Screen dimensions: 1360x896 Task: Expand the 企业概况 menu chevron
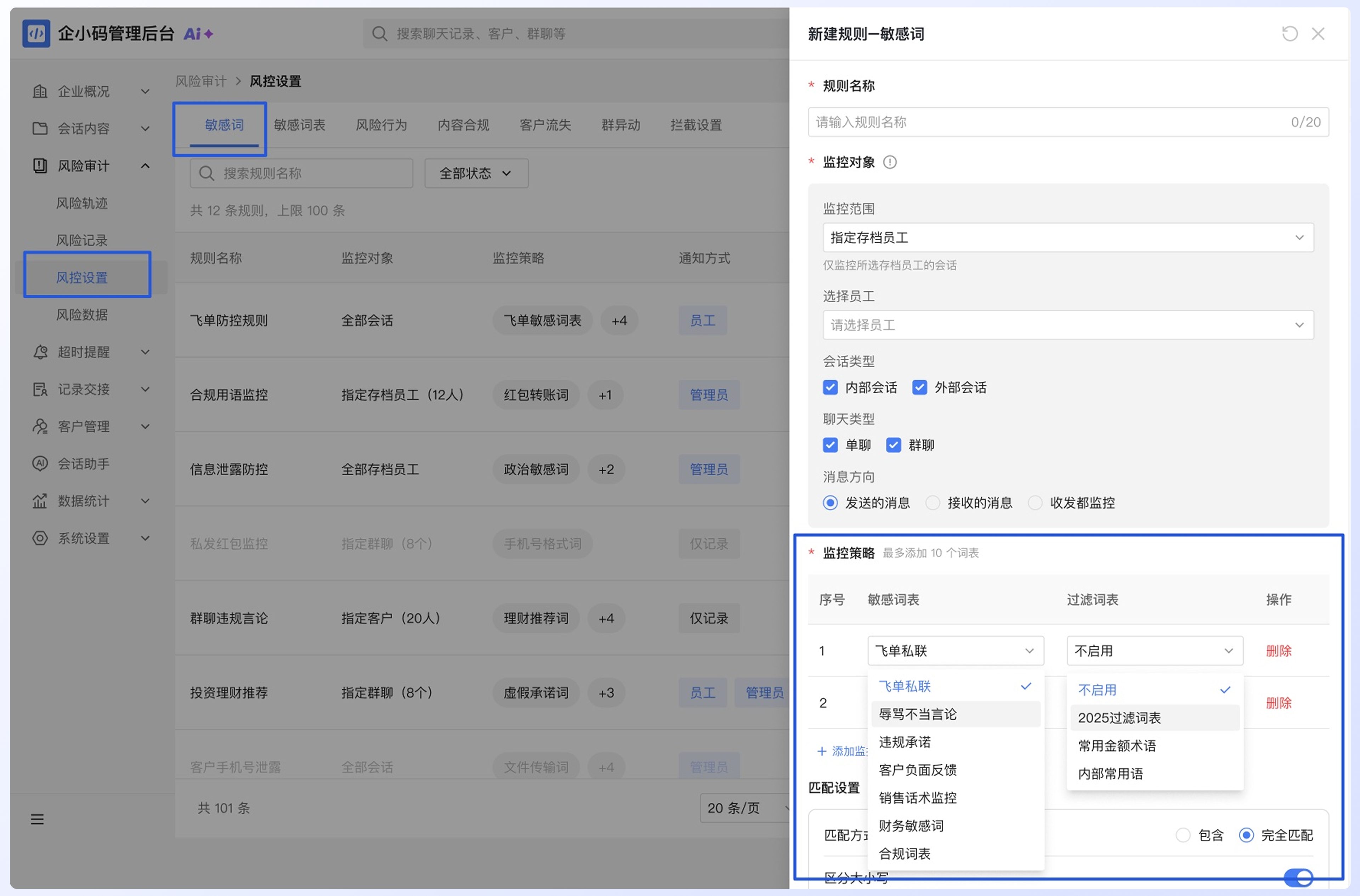(145, 91)
